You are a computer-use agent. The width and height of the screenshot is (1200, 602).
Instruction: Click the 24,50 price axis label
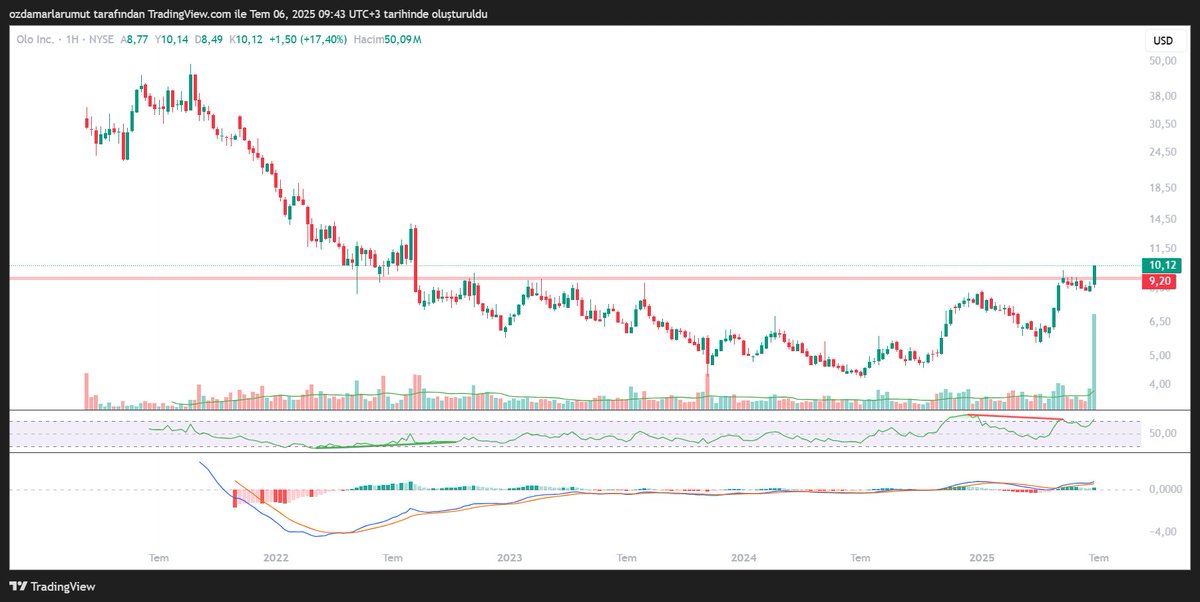pos(1162,152)
